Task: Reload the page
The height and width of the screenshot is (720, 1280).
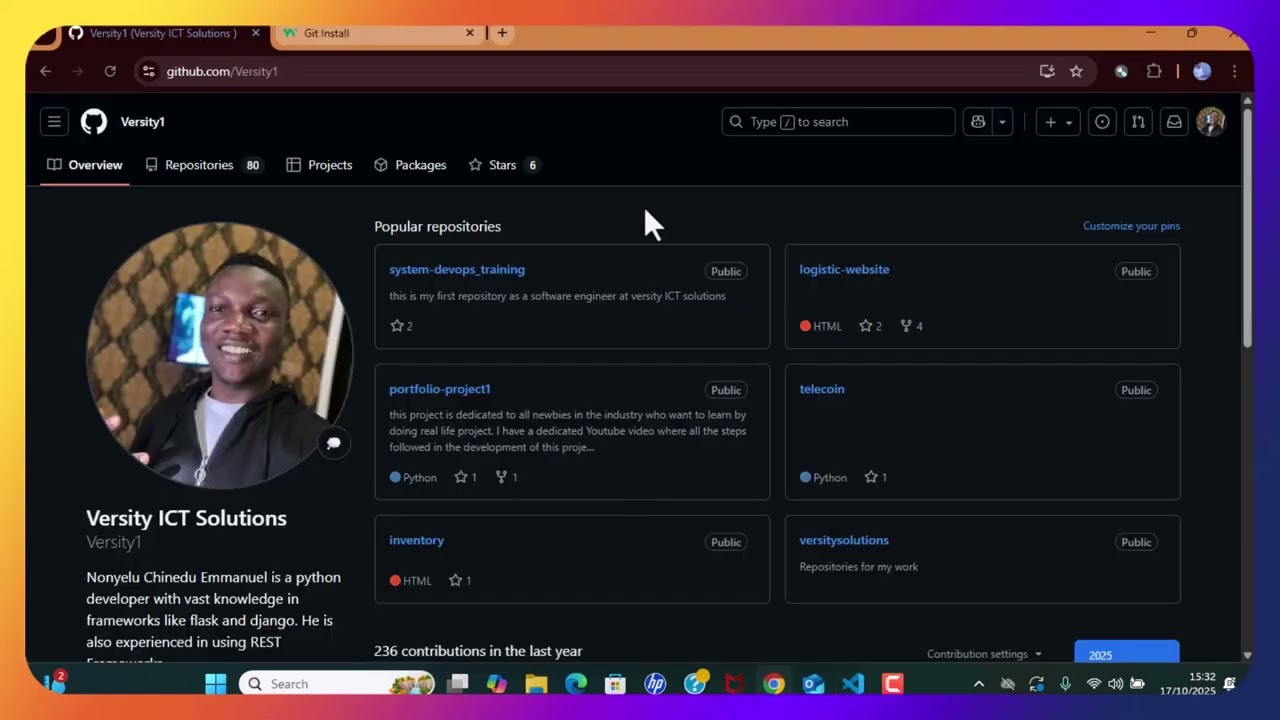Action: pos(110,71)
